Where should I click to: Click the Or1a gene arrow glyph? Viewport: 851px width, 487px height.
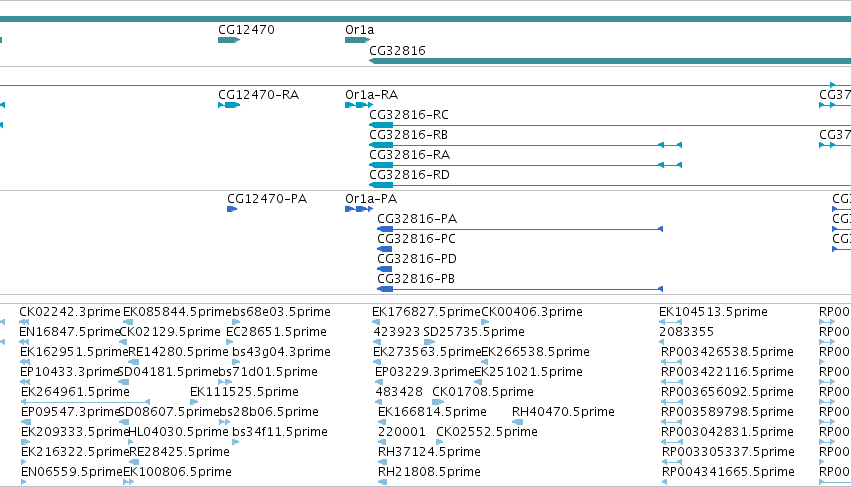point(357,40)
